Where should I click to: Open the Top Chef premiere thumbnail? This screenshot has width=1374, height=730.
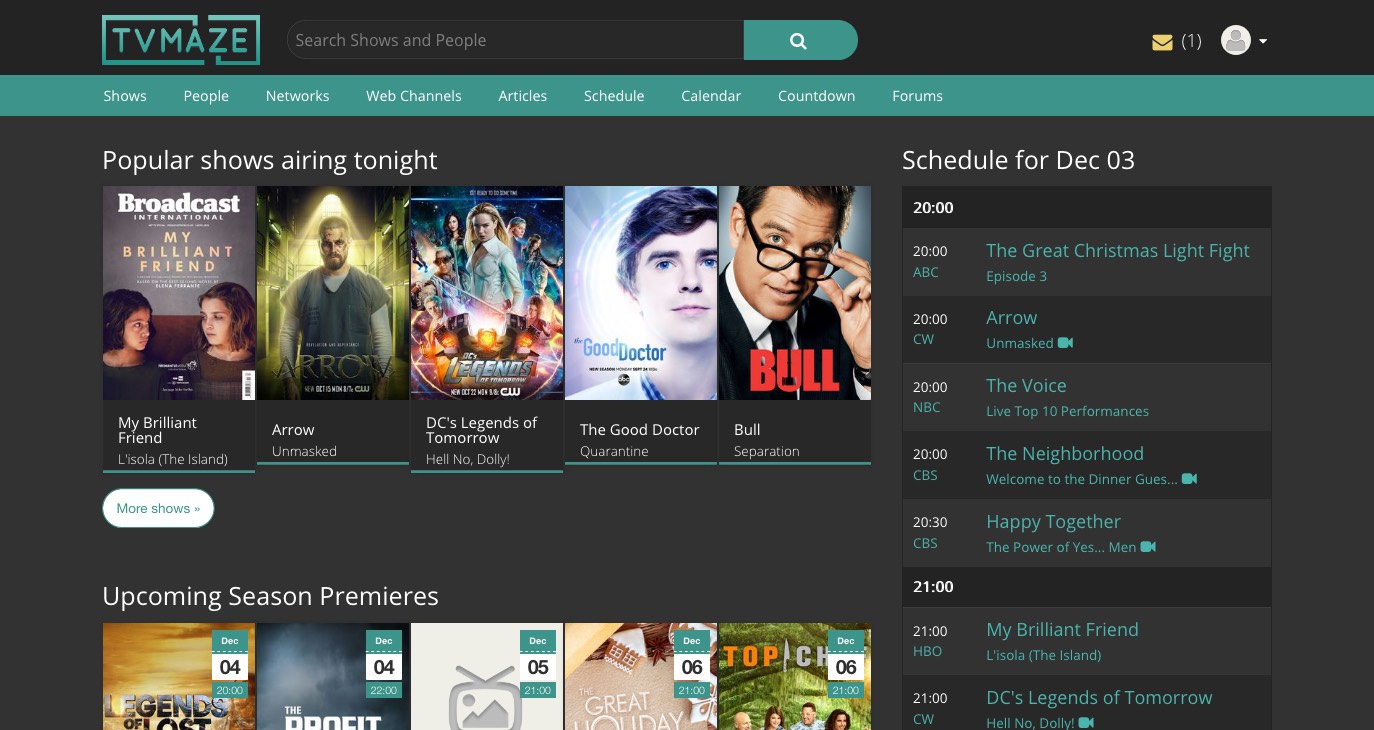(x=795, y=677)
